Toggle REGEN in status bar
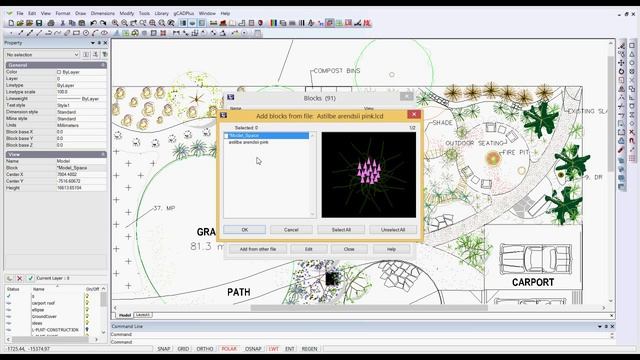Image resolution: width=640 pixels, height=360 pixels. click(x=309, y=349)
